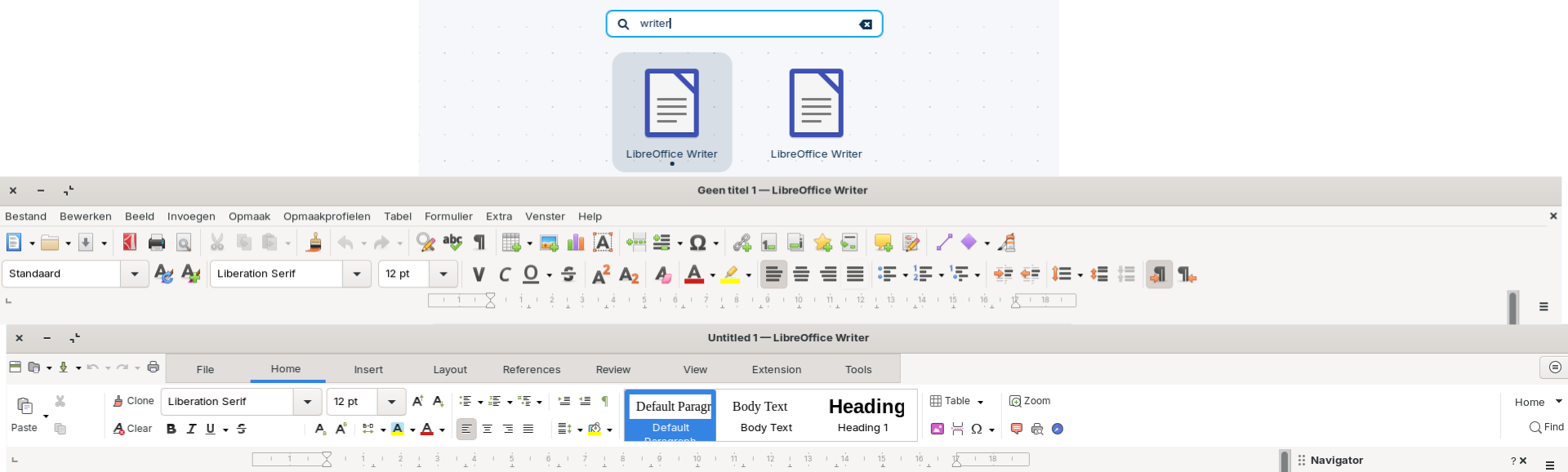Open Find & Replace in Geen titel toolbar
The height and width of the screenshot is (472, 1568).
coord(425,243)
